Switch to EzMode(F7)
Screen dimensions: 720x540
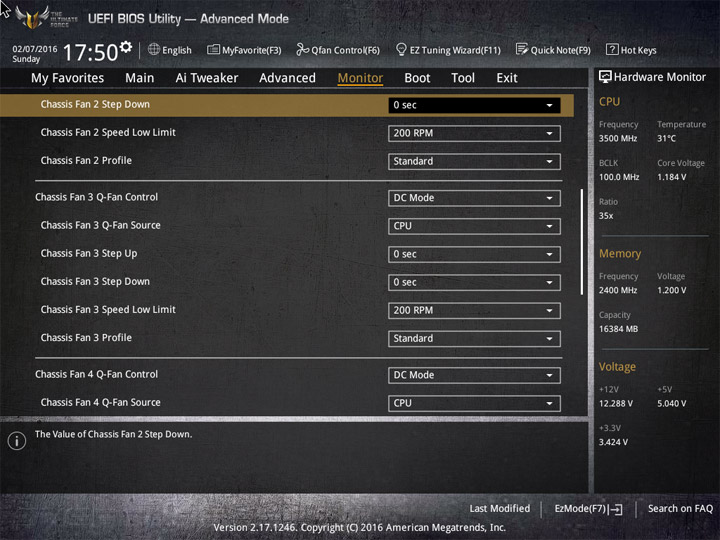tap(588, 509)
